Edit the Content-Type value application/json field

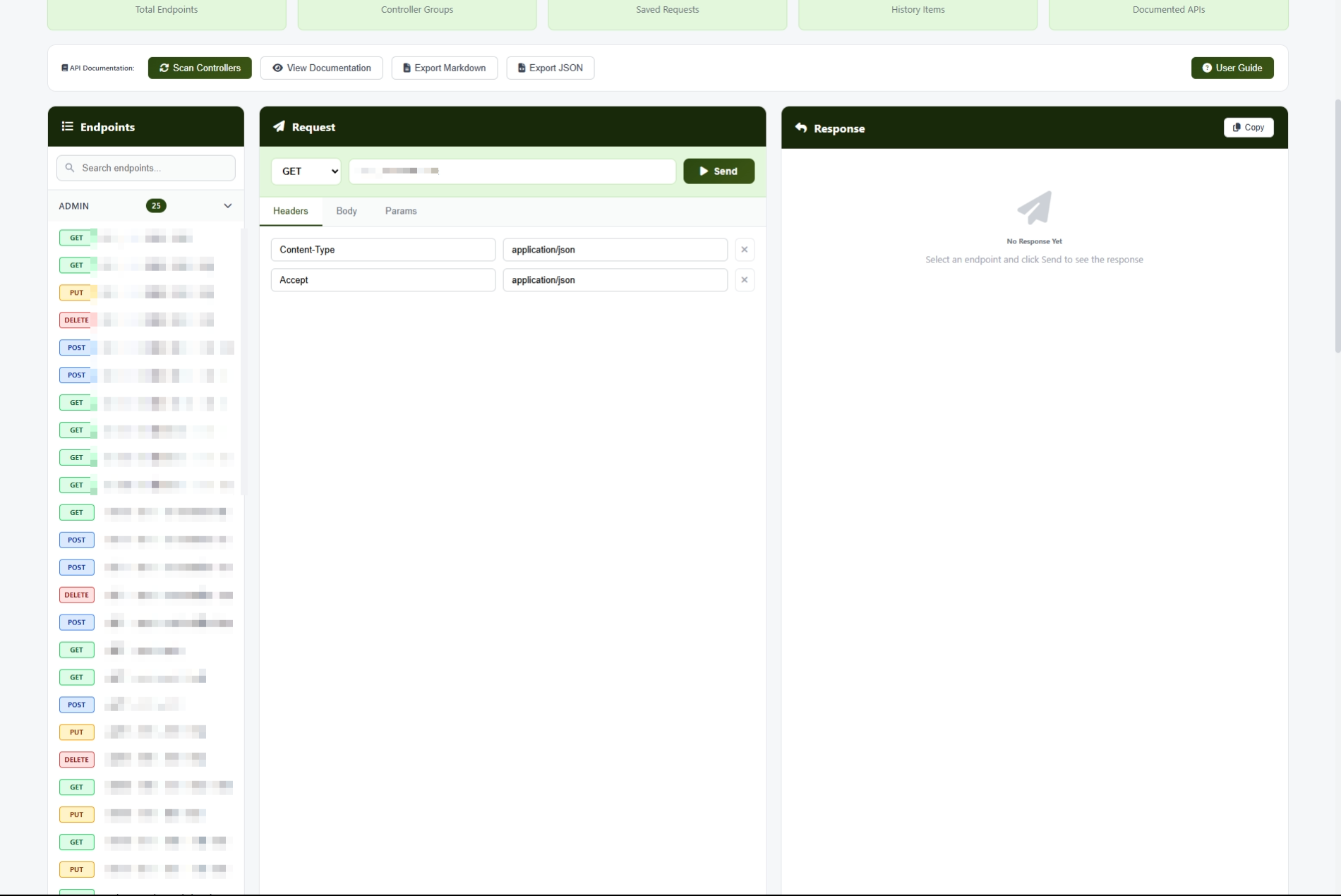point(614,250)
